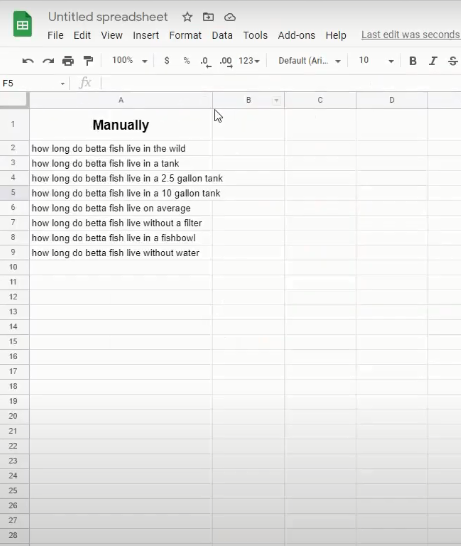Open the Google Sheets home icon
461x546 pixels.
tap(23, 24)
